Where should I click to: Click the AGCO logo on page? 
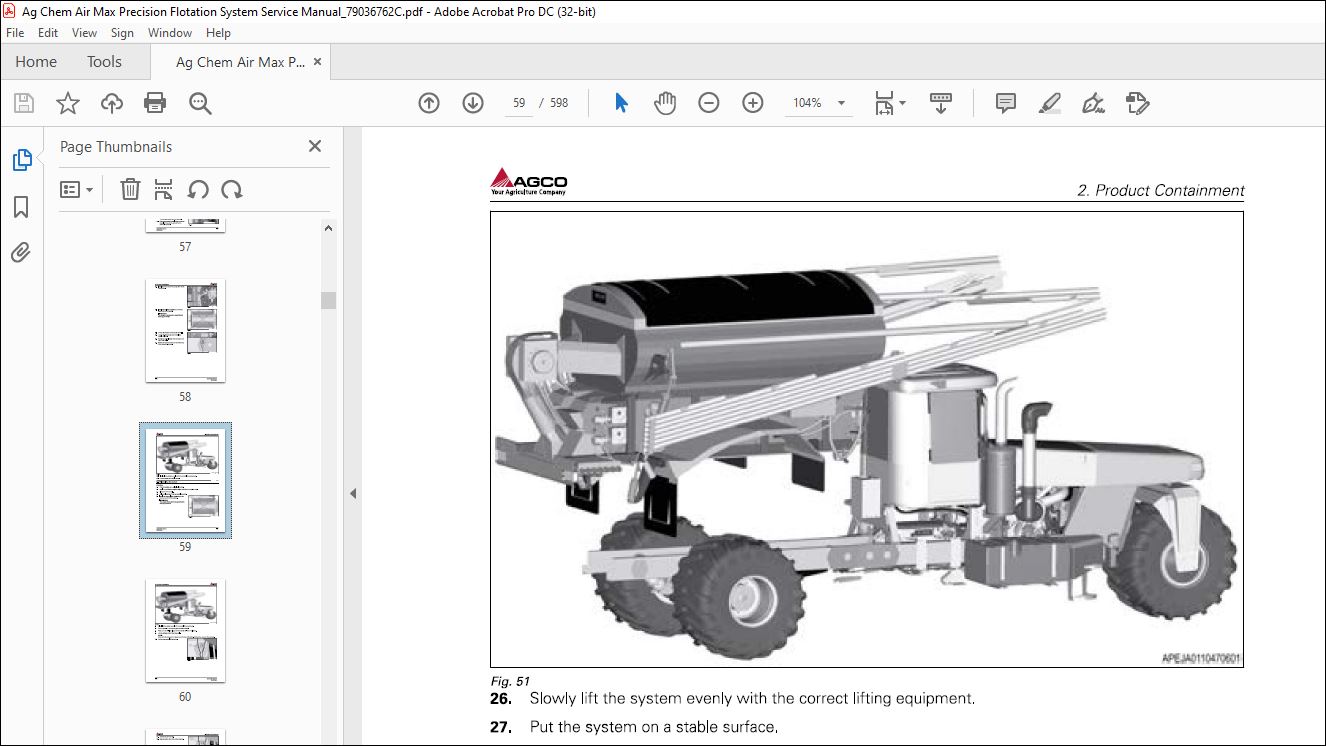click(x=529, y=181)
